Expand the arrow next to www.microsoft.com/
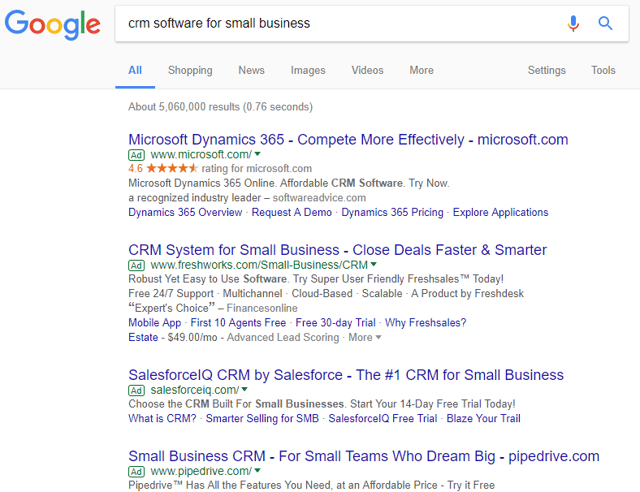640x492 pixels. tap(258, 154)
